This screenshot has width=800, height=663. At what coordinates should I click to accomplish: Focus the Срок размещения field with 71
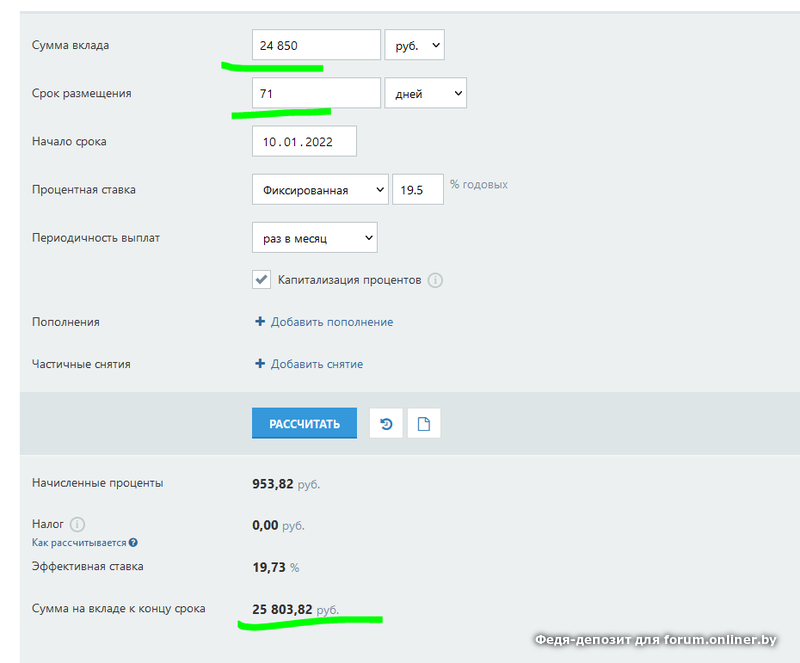[316, 93]
